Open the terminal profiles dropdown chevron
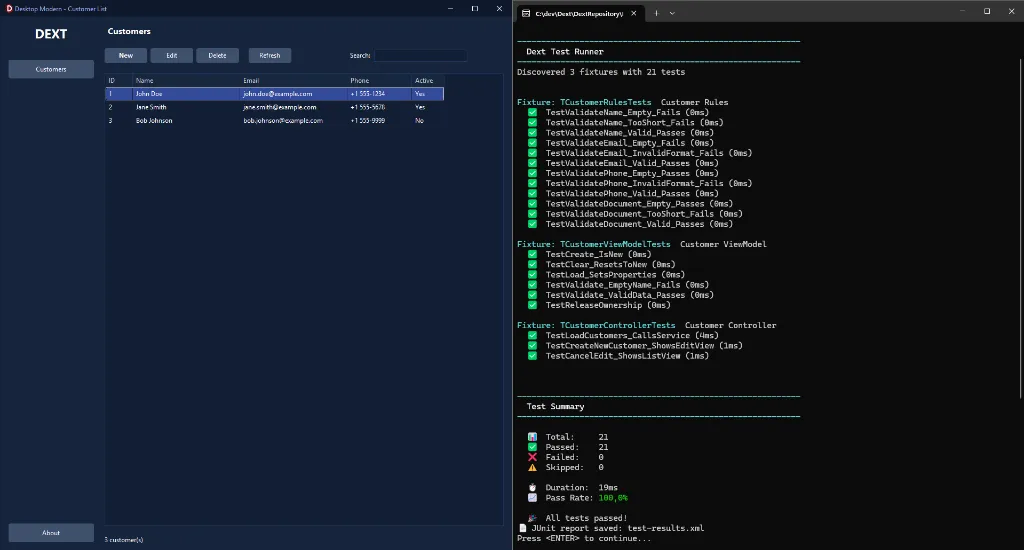 click(672, 13)
